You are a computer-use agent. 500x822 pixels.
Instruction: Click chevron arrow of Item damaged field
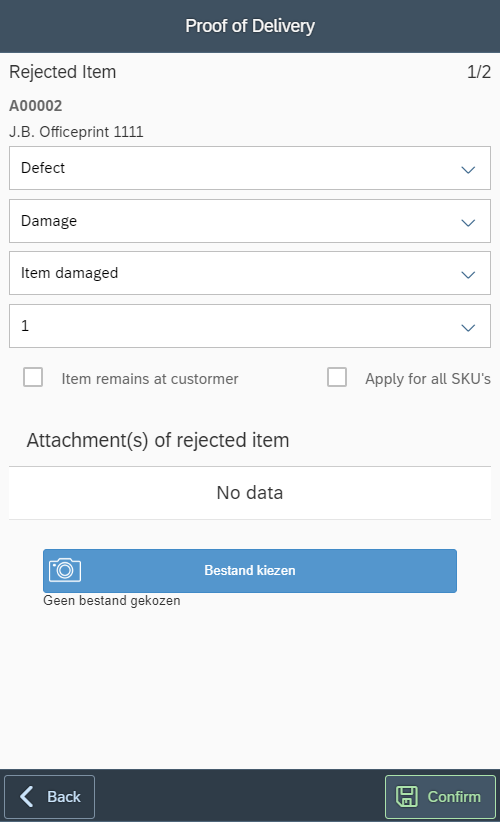(468, 274)
